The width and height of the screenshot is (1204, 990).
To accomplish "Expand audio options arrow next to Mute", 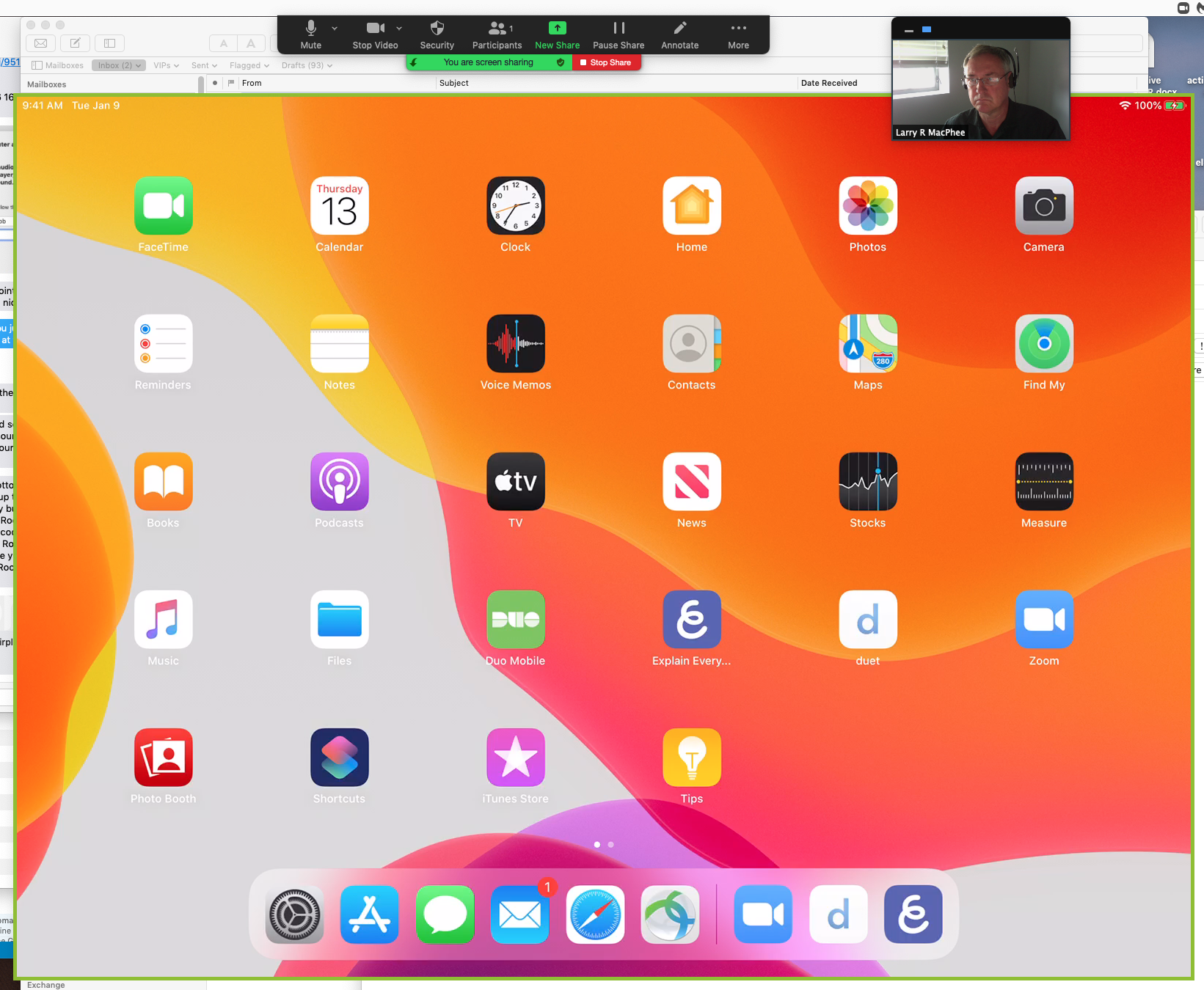I will click(335, 28).
